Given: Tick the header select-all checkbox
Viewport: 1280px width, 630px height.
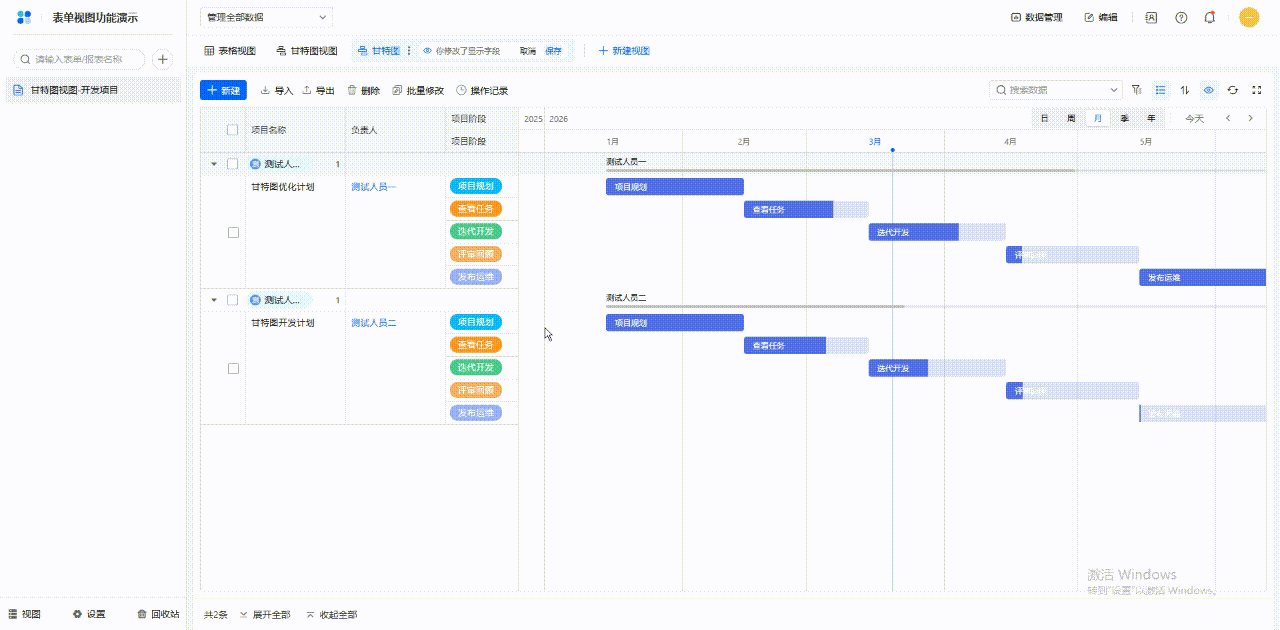Looking at the screenshot, I should [x=233, y=130].
